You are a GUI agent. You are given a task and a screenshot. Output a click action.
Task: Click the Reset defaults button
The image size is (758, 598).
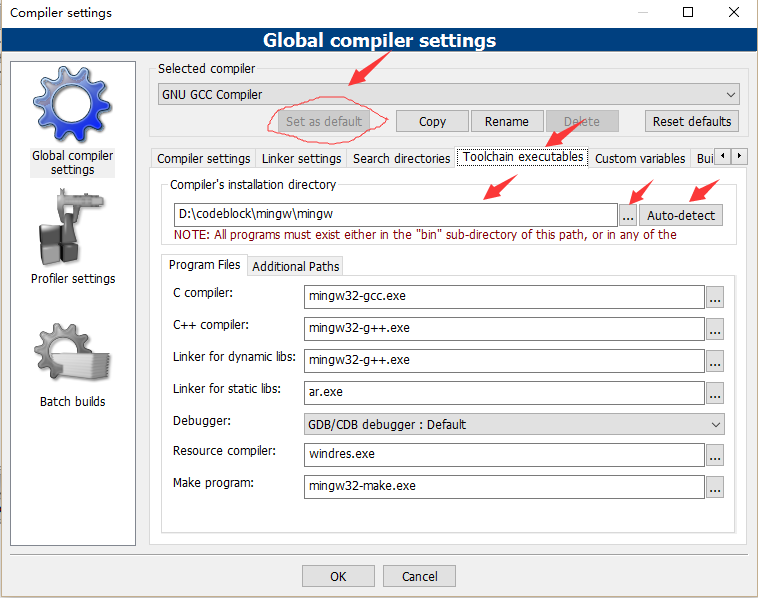(692, 121)
